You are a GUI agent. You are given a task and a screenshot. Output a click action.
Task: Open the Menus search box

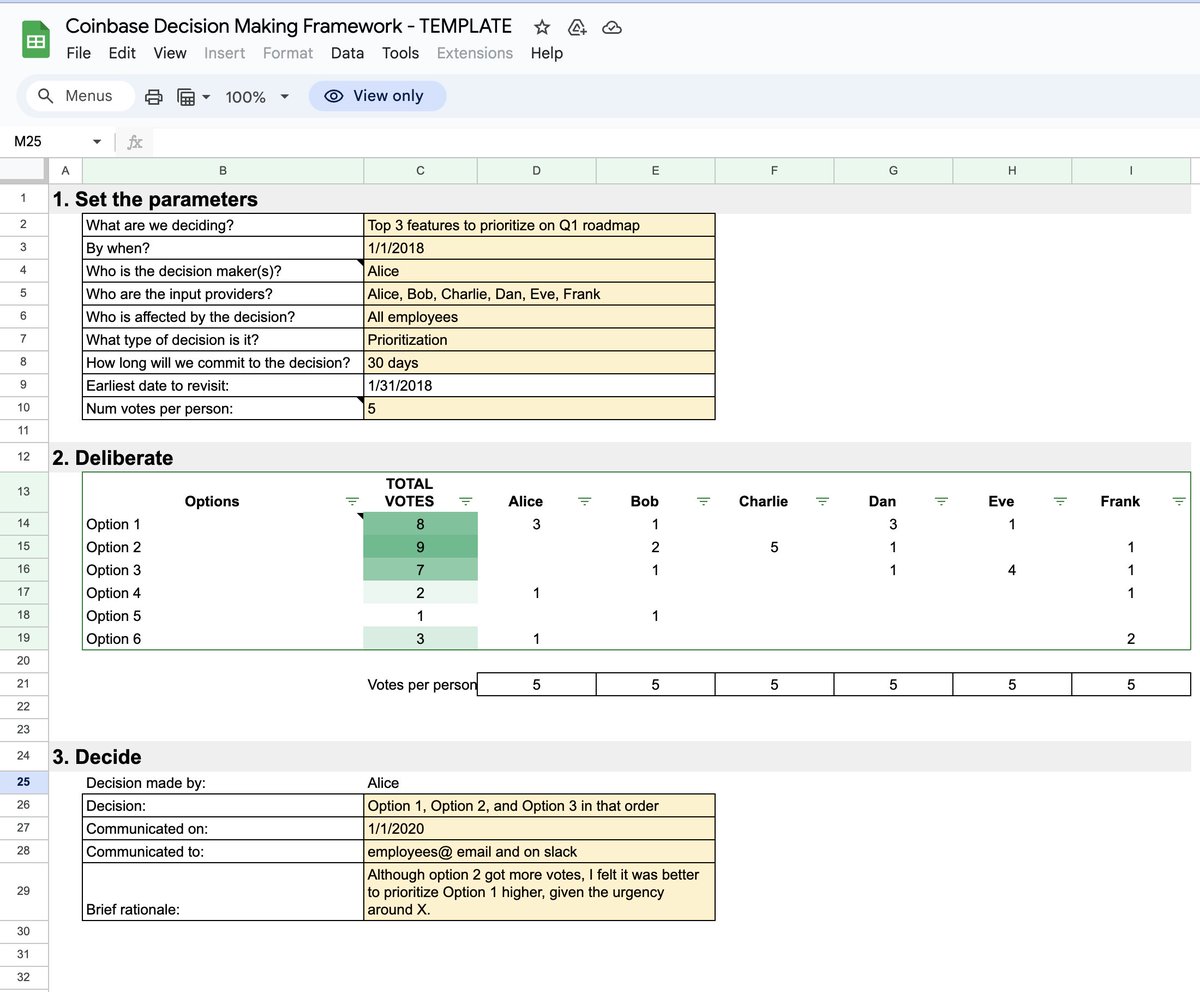point(78,95)
